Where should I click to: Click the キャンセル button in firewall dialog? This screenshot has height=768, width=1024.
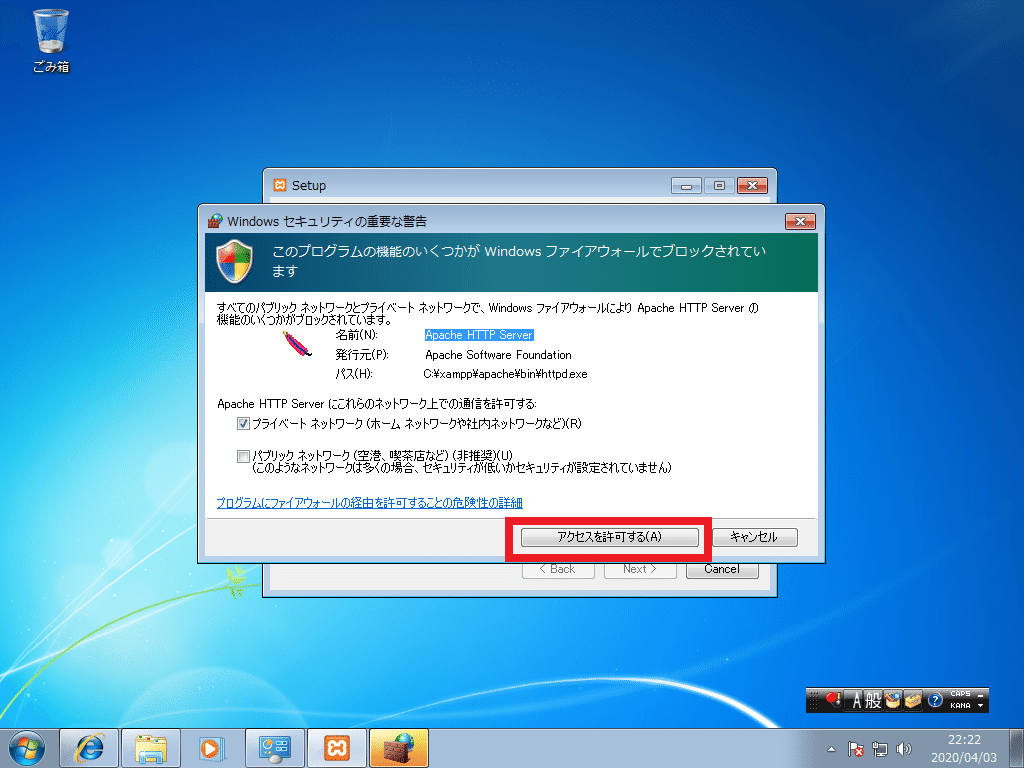(x=754, y=537)
